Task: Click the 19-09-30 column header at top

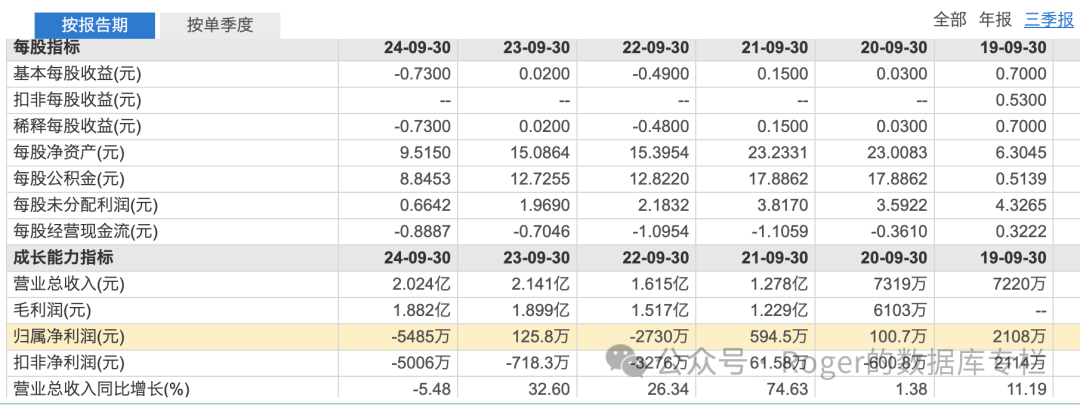Action: [x=1013, y=47]
